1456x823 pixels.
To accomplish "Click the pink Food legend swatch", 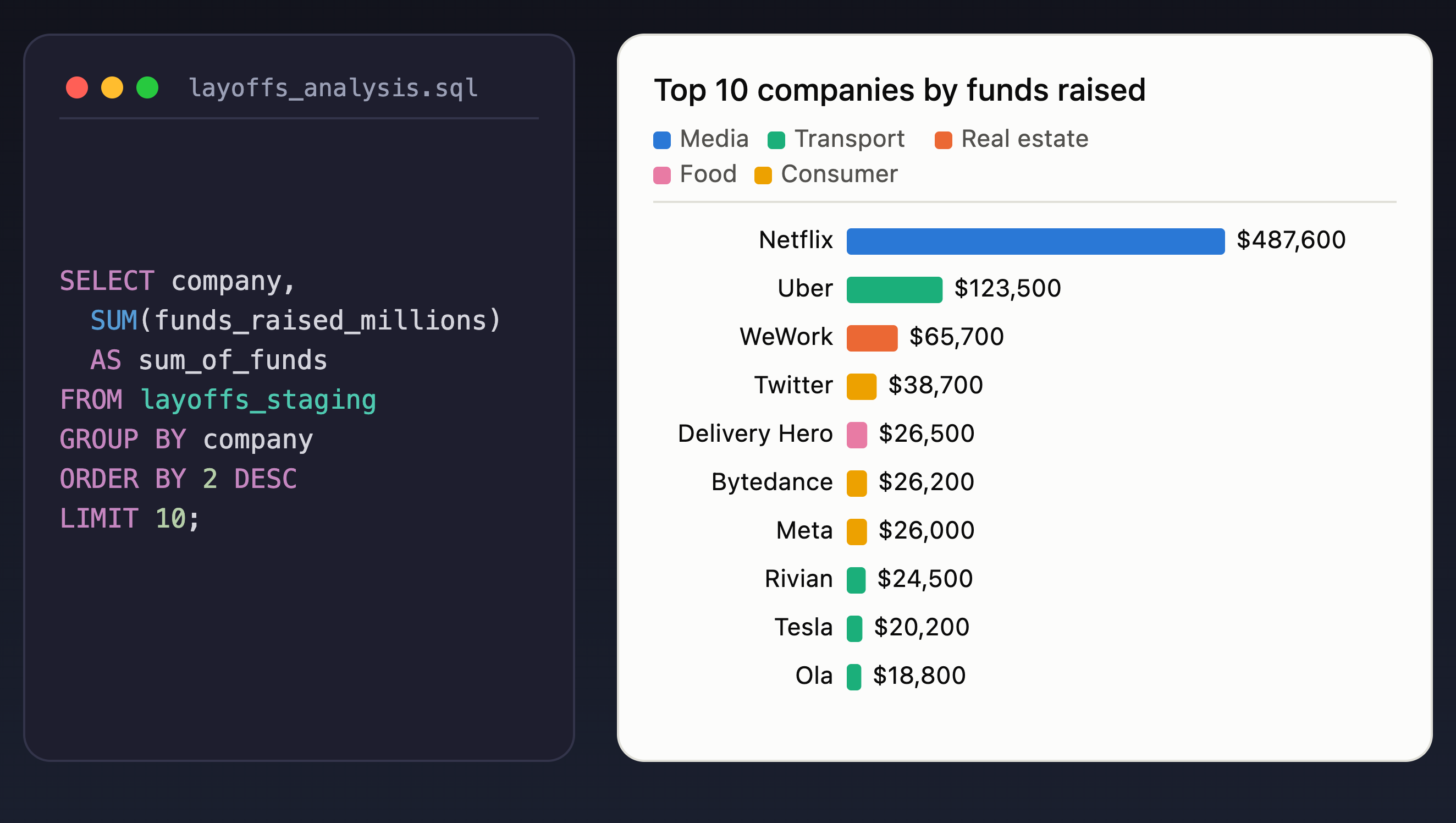I will point(662,175).
